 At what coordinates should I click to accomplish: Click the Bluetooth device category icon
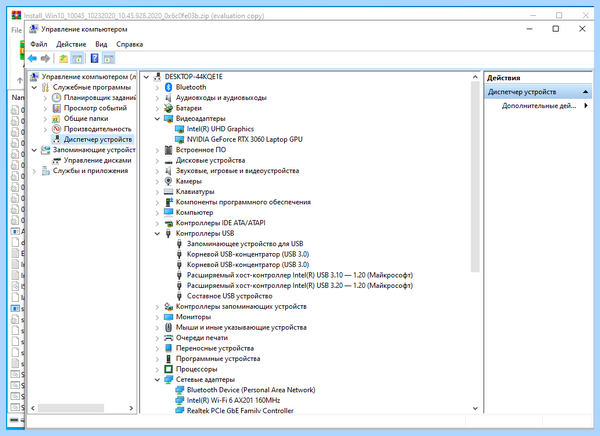[168, 87]
